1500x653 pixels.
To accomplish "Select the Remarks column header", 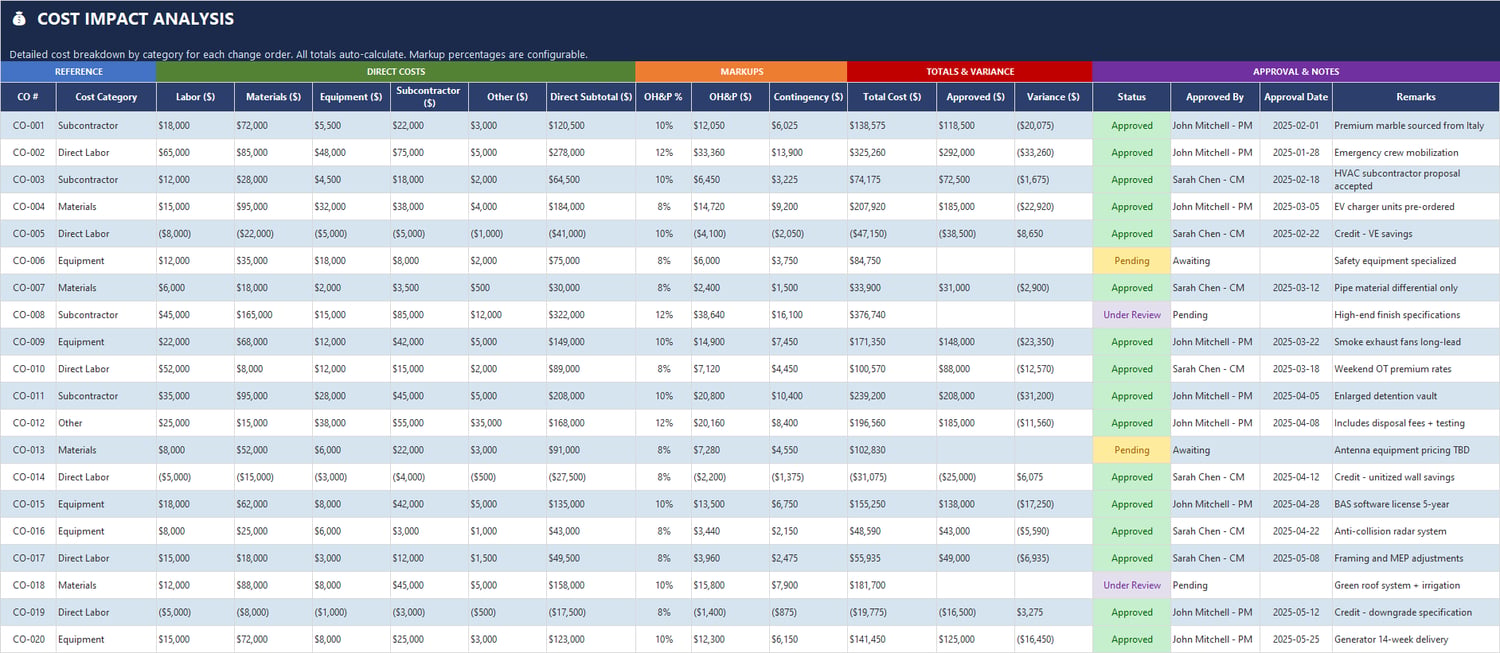I will point(1416,97).
